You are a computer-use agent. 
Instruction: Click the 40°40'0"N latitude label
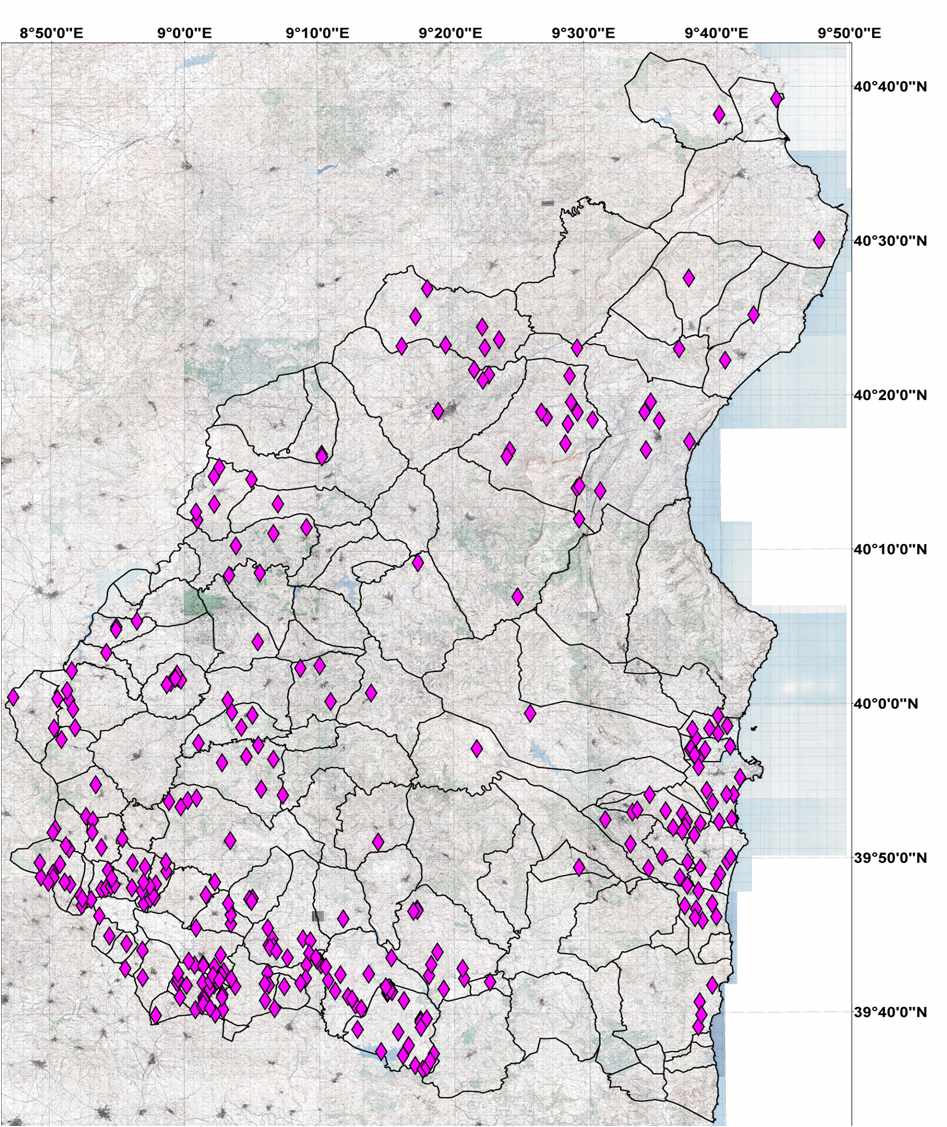890,86
